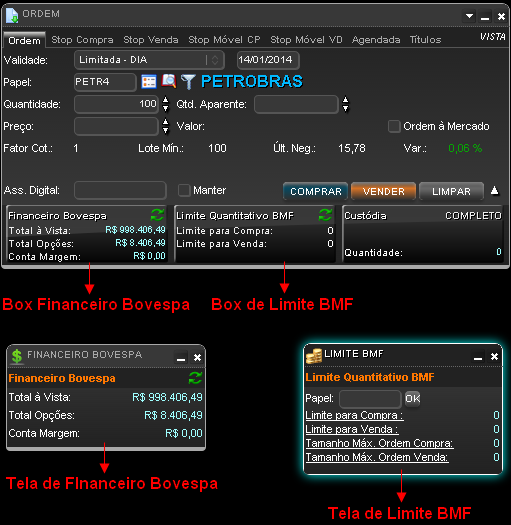Click the Preço stepper arrows
Image resolution: width=511 pixels, height=525 pixels.
(165, 126)
